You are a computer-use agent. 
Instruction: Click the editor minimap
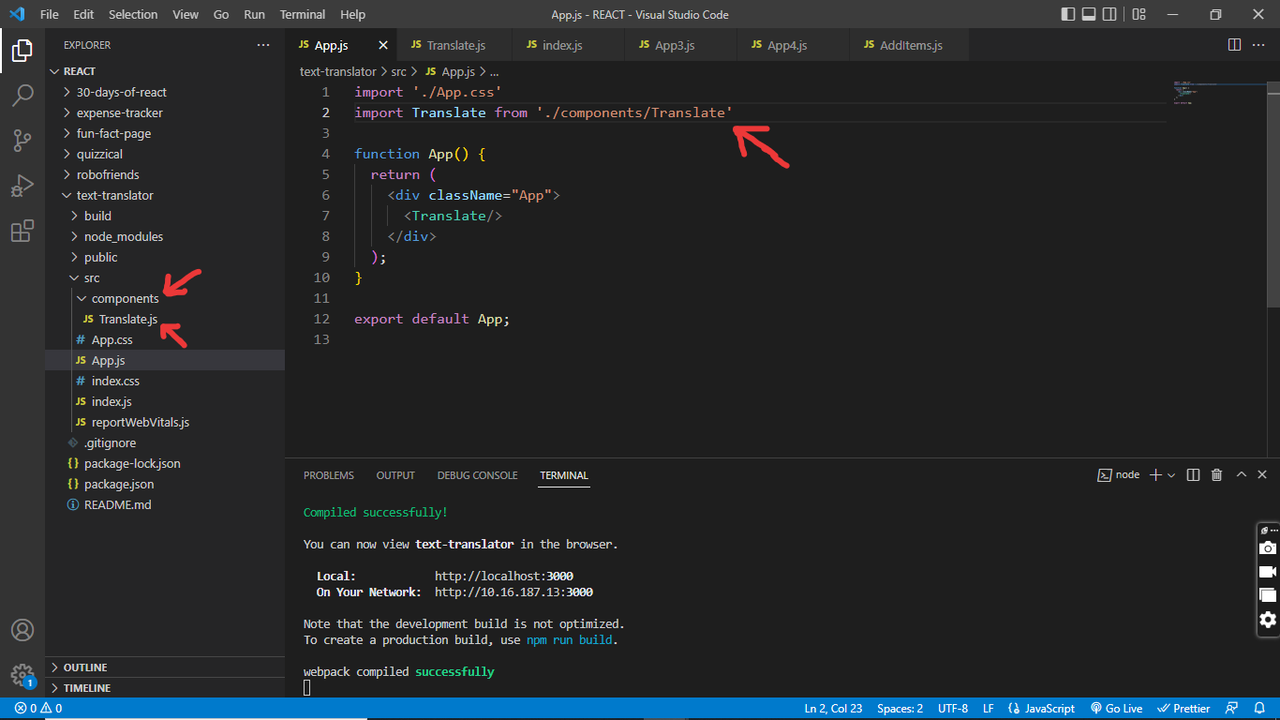(1218, 93)
